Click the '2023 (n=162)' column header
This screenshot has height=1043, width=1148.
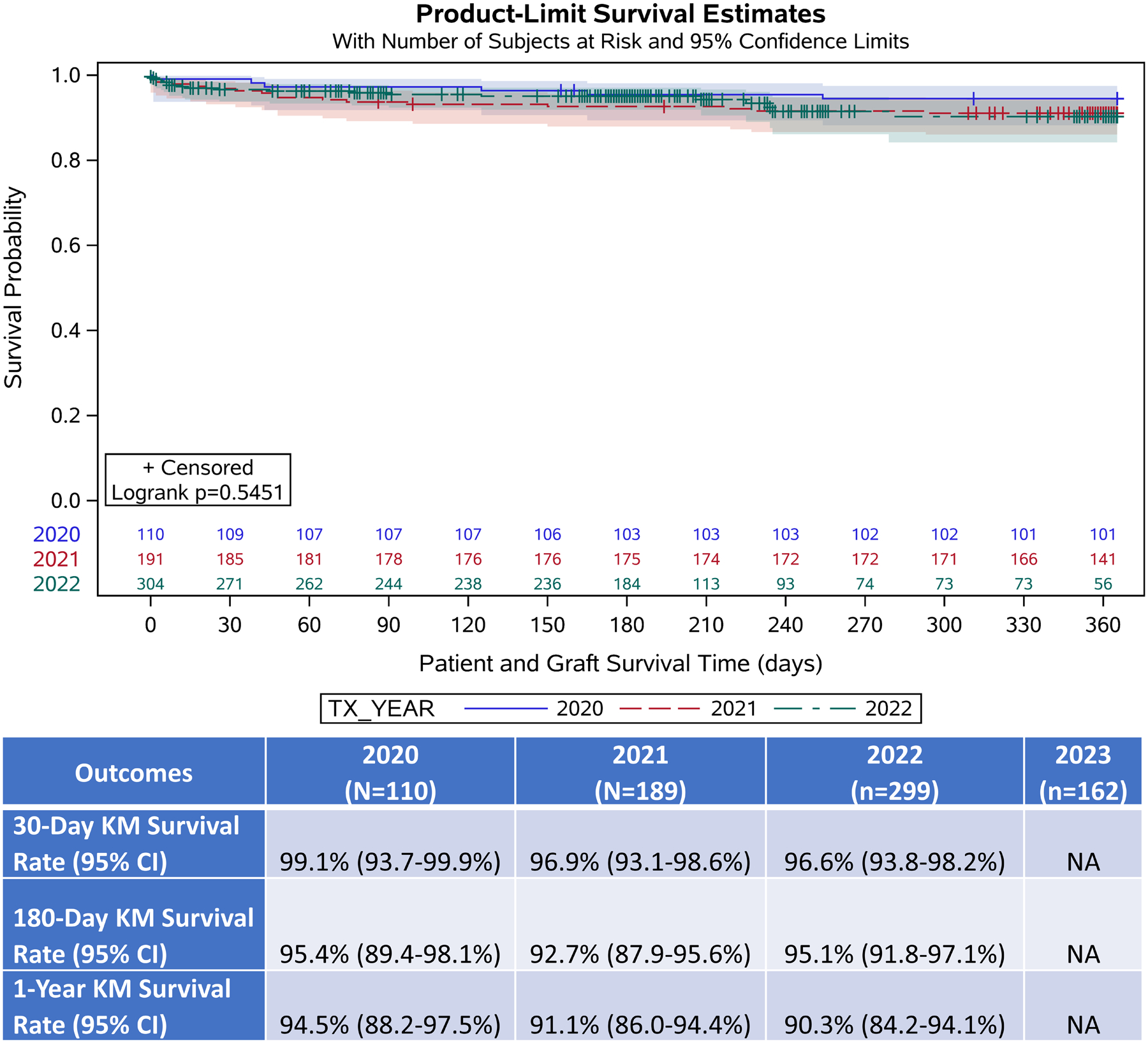1083,772
